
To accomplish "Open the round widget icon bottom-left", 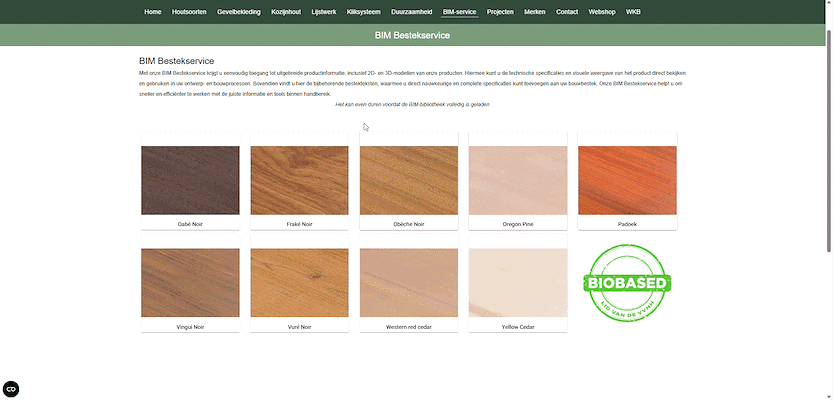I will coord(11,389).
